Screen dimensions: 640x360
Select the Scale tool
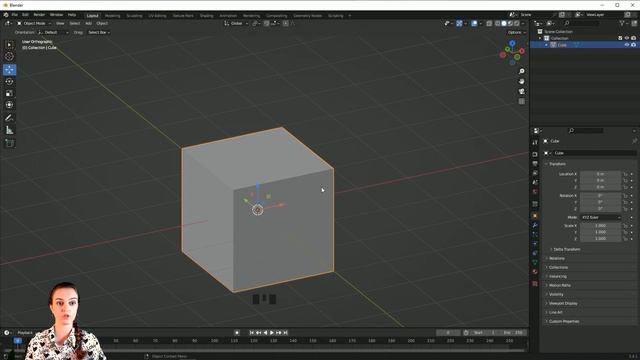click(x=9, y=93)
